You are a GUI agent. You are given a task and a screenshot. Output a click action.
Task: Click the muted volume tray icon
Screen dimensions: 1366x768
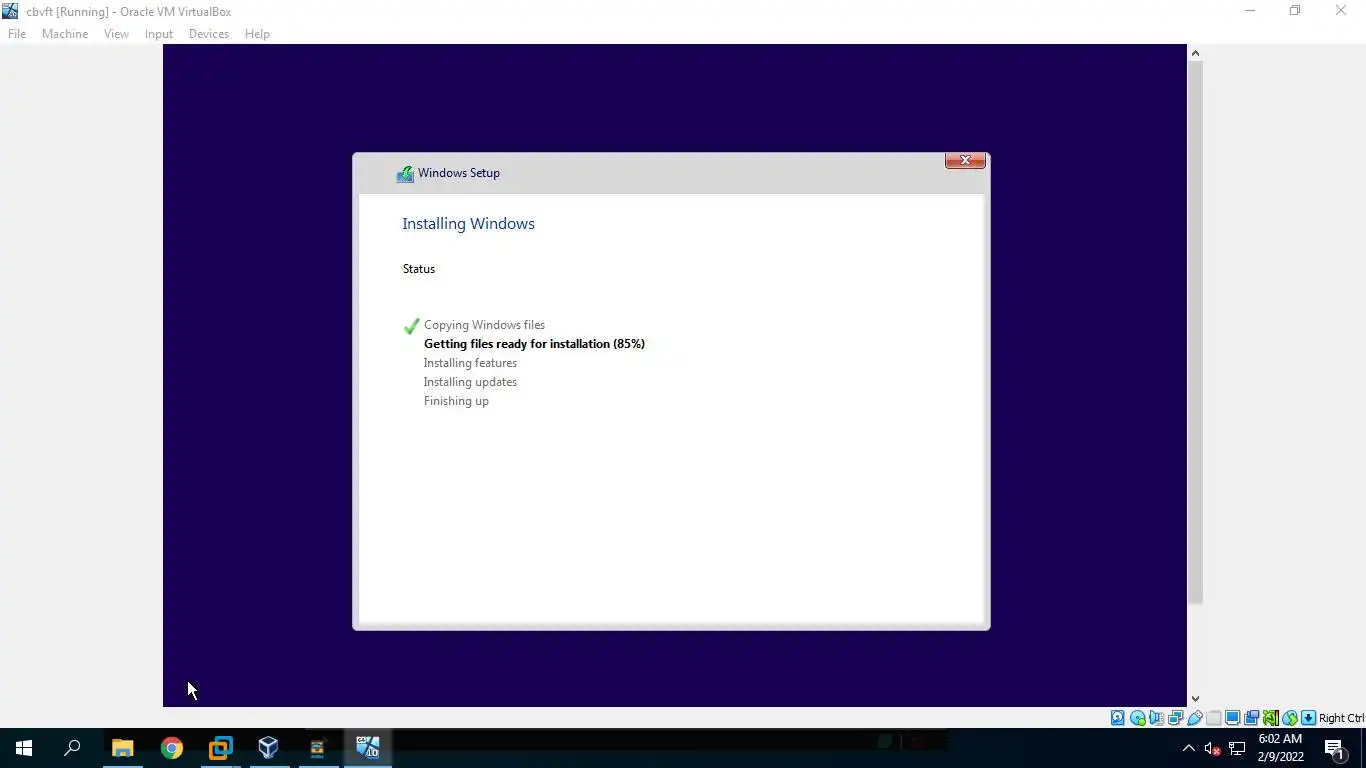pos(1212,748)
